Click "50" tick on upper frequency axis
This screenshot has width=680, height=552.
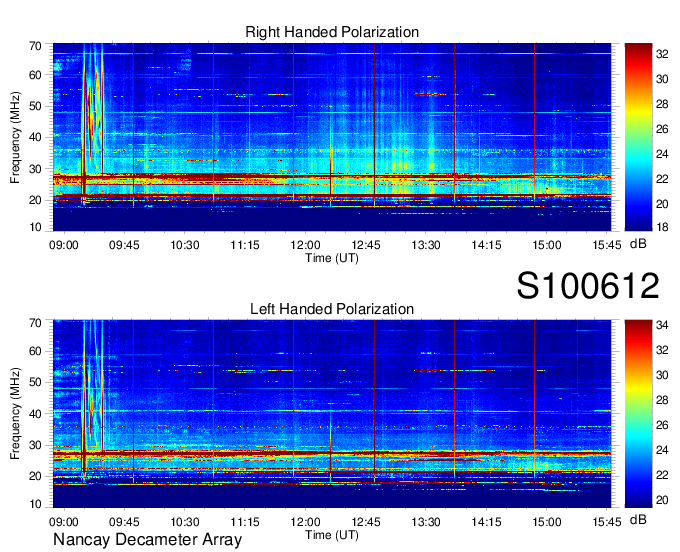click(35, 106)
